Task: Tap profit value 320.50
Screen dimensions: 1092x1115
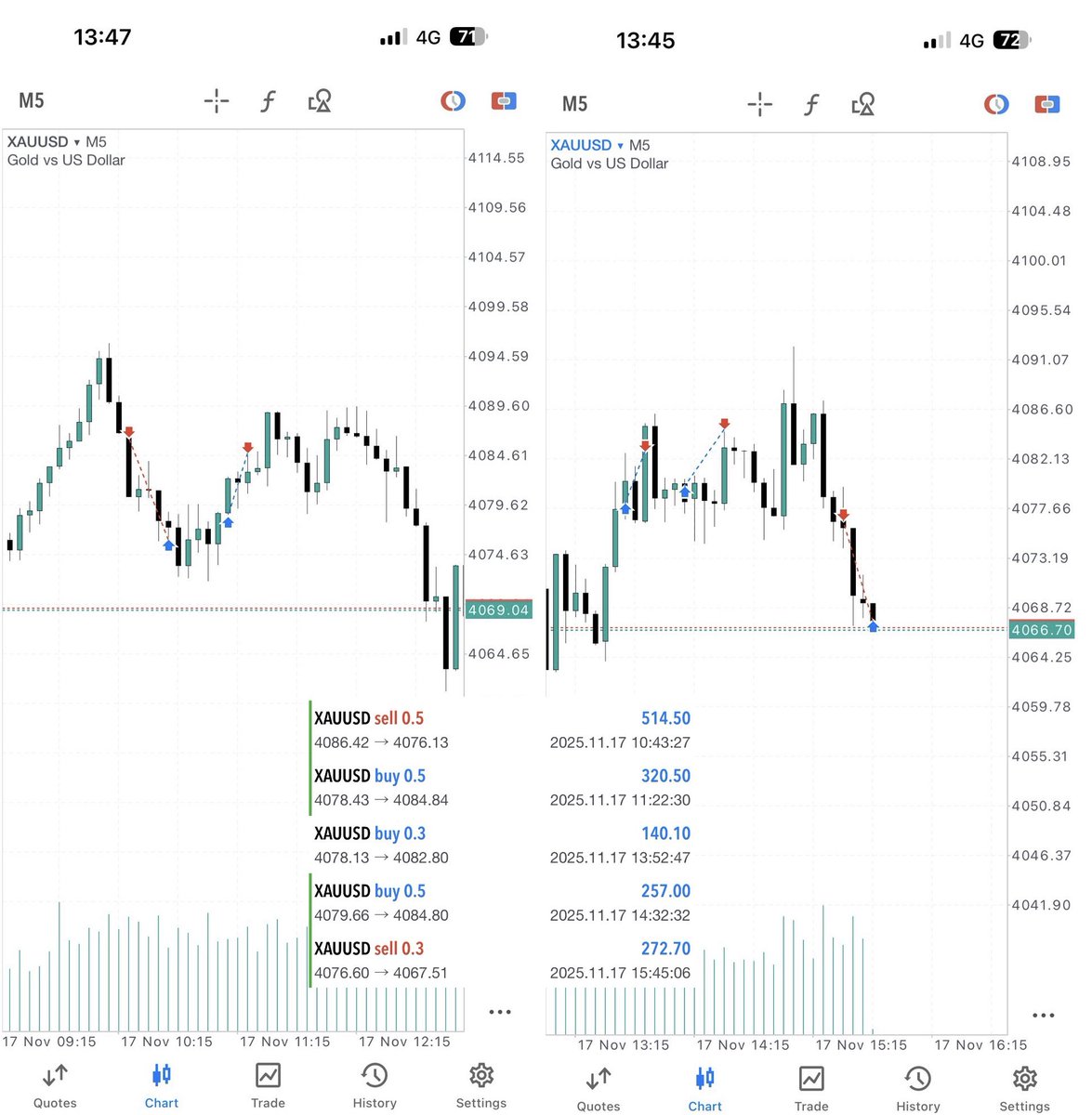Action: 665,776
